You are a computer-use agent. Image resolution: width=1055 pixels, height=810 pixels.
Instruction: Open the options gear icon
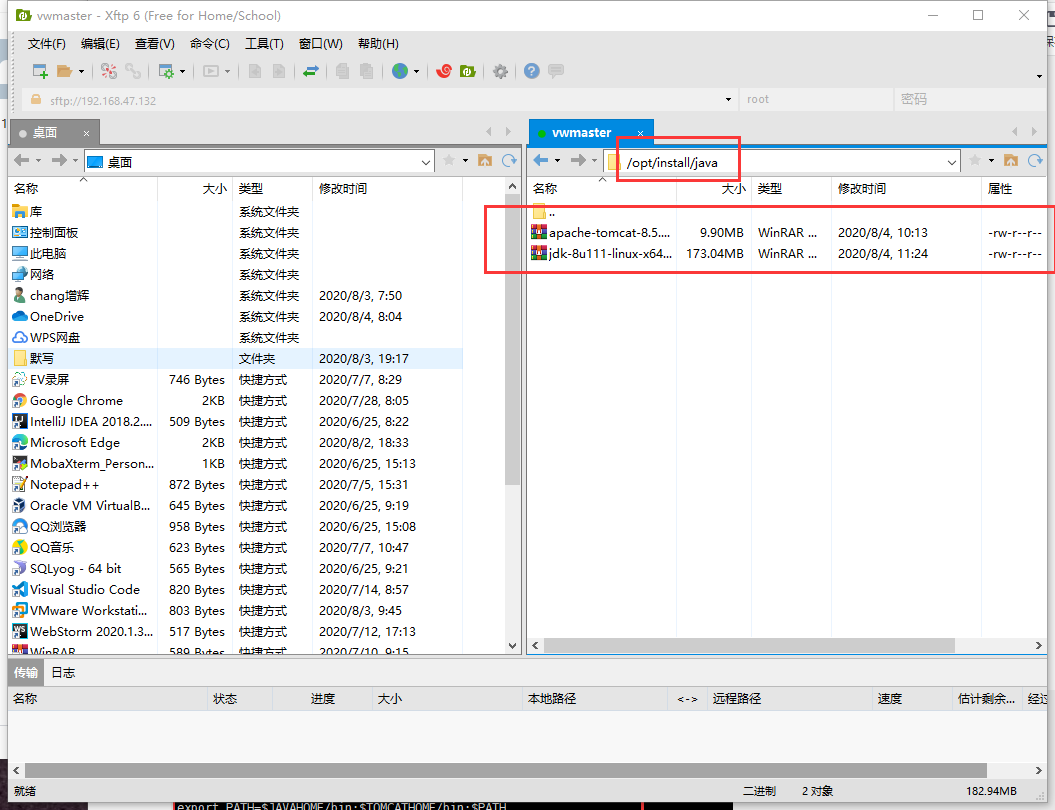[x=500, y=71]
